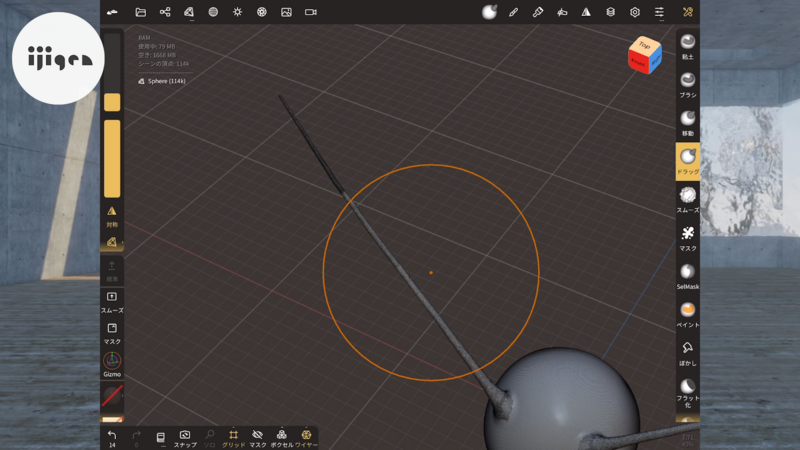The width and height of the screenshot is (800, 450).
Task: Snap to red Front face on view cube
Action: [637, 62]
